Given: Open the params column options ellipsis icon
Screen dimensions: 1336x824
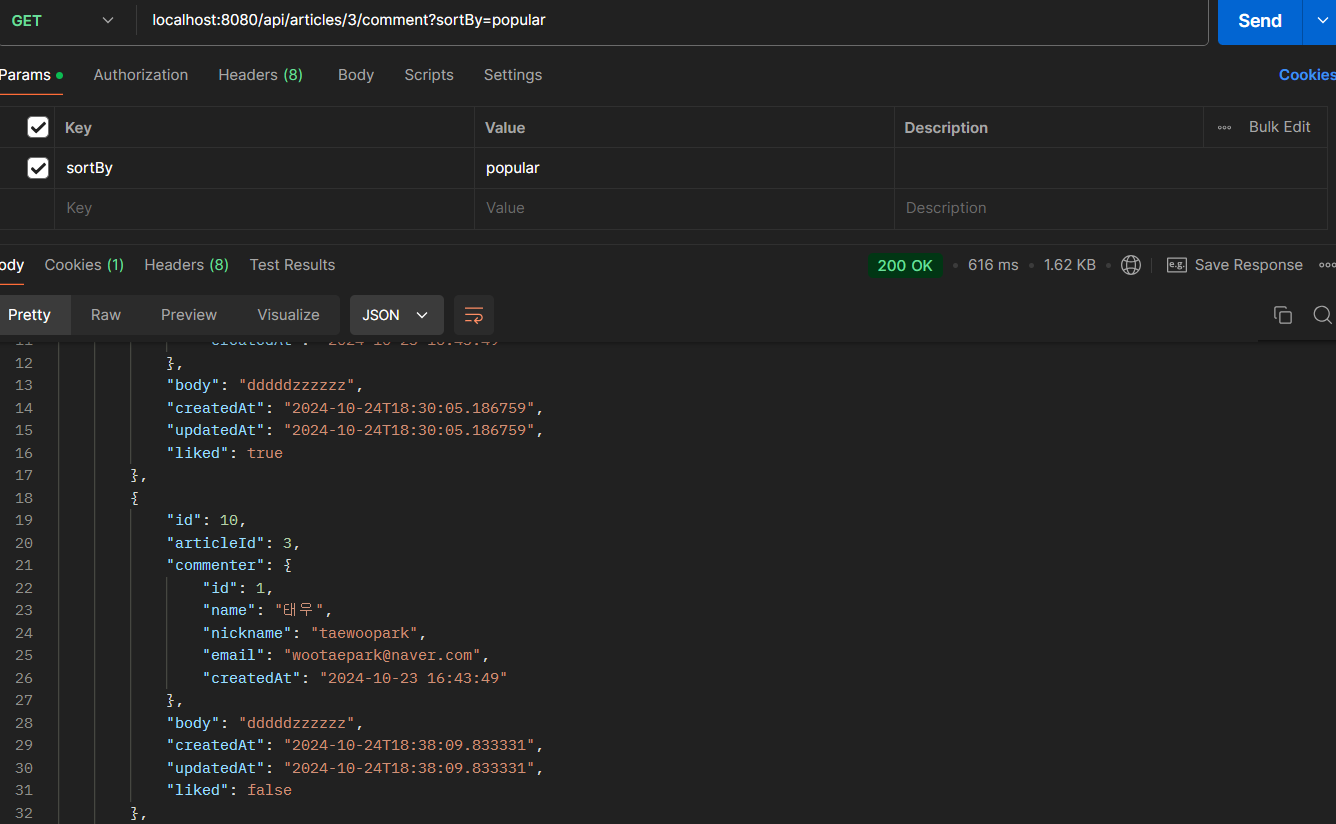Looking at the screenshot, I should click(1224, 127).
